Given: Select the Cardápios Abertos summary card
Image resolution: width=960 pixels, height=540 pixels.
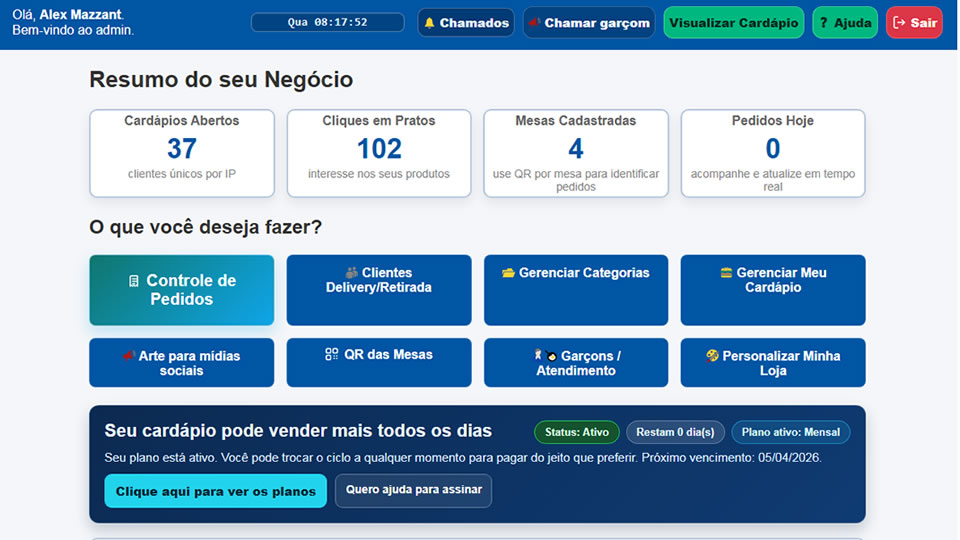Looking at the screenshot, I should 181,153.
